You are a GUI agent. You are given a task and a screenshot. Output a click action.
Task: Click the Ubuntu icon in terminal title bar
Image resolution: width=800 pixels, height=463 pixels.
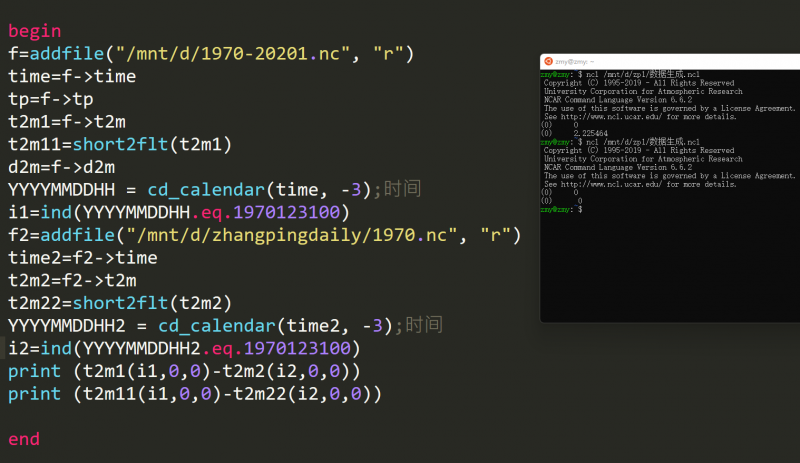pyautogui.click(x=546, y=62)
